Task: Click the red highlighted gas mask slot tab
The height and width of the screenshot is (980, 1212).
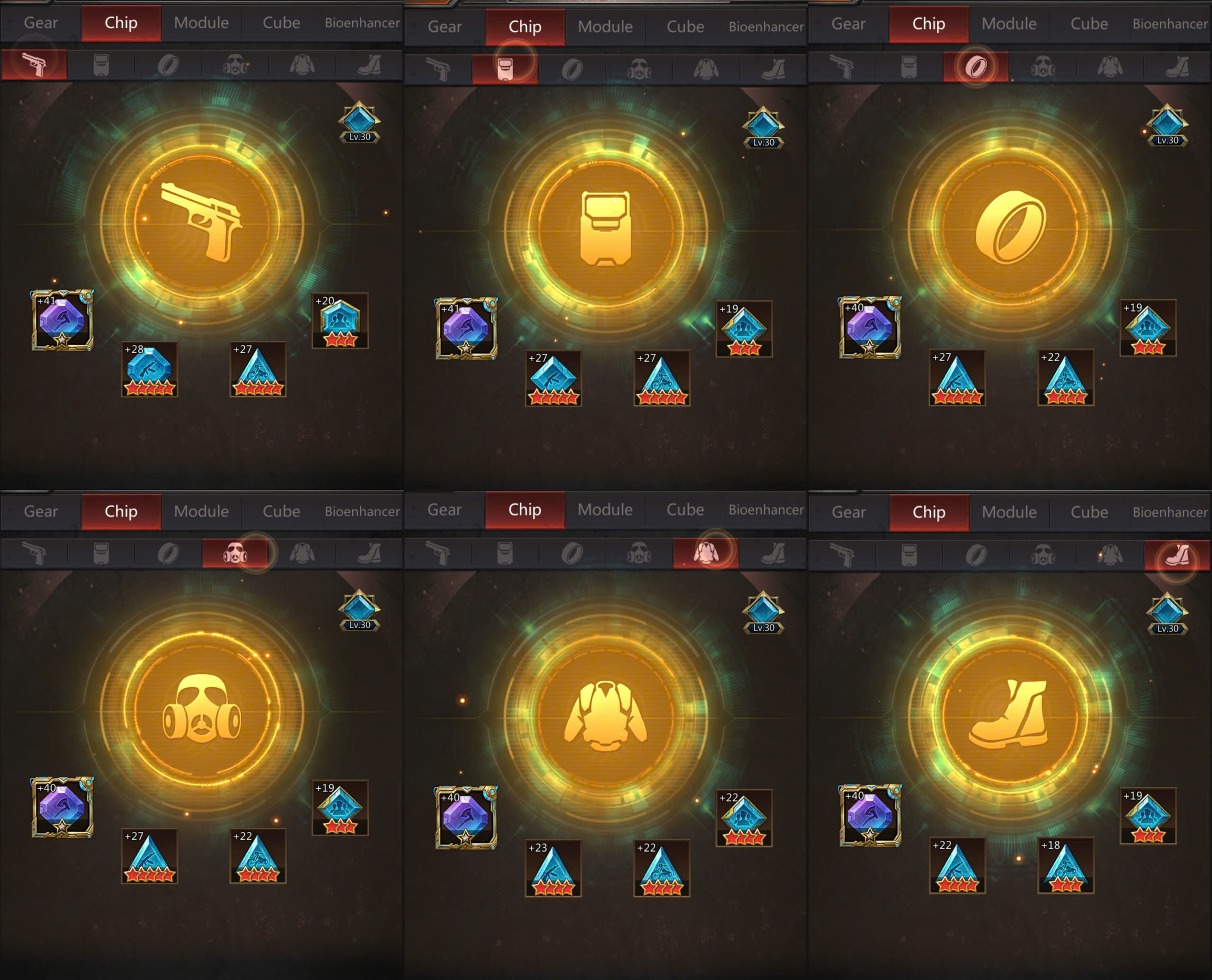Action: tap(235, 553)
